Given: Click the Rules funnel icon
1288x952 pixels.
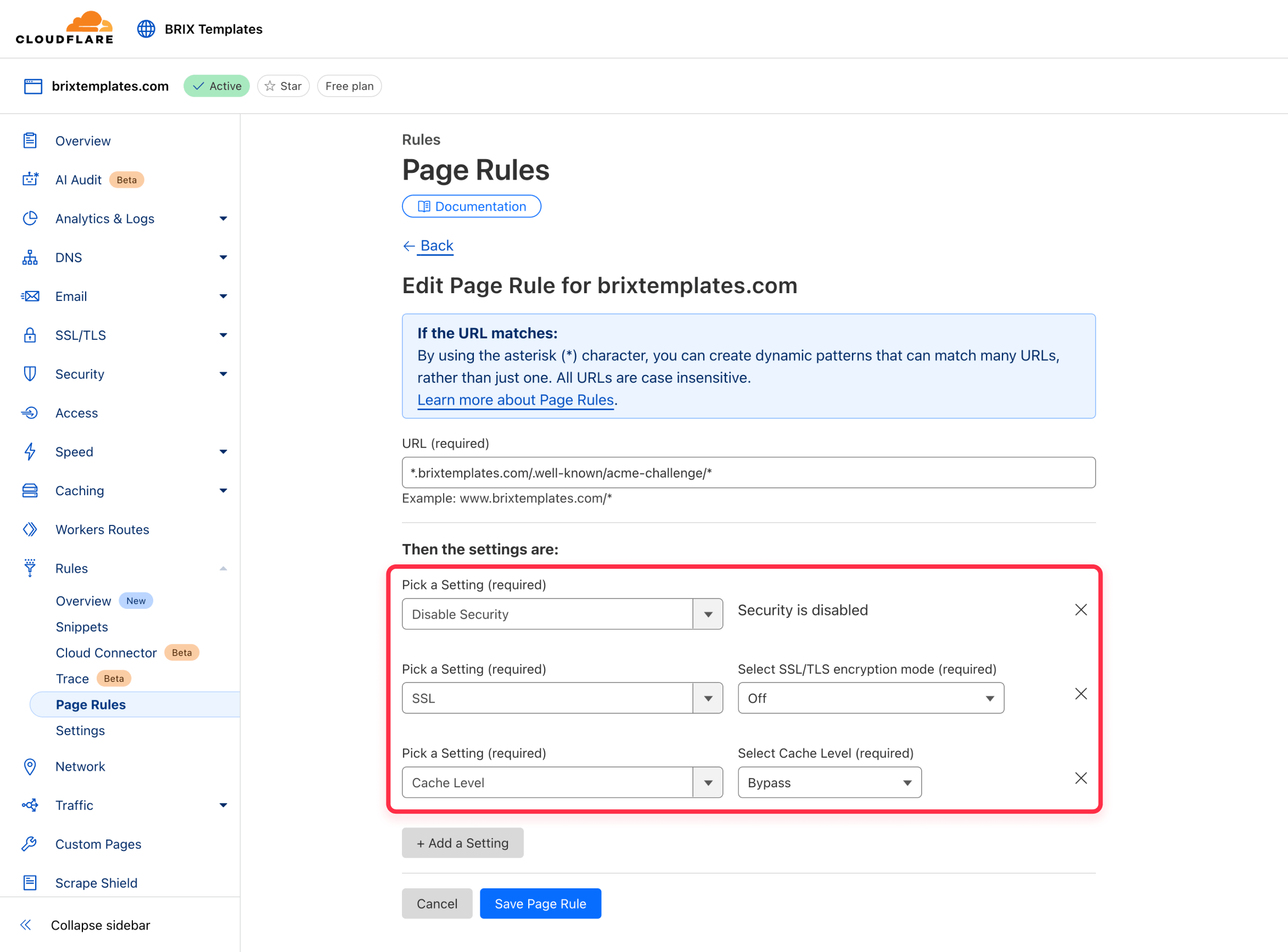Looking at the screenshot, I should click(x=30, y=568).
